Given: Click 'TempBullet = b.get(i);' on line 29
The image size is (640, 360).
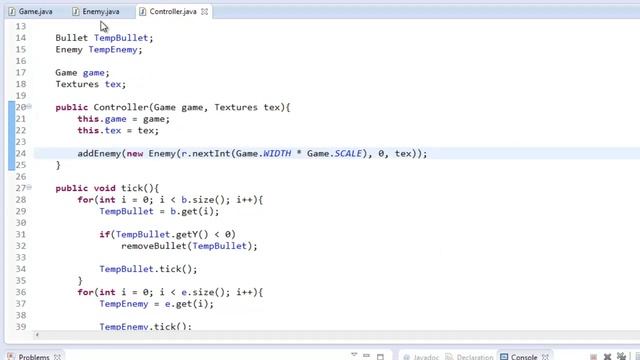Looking at the screenshot, I should (x=159, y=211).
